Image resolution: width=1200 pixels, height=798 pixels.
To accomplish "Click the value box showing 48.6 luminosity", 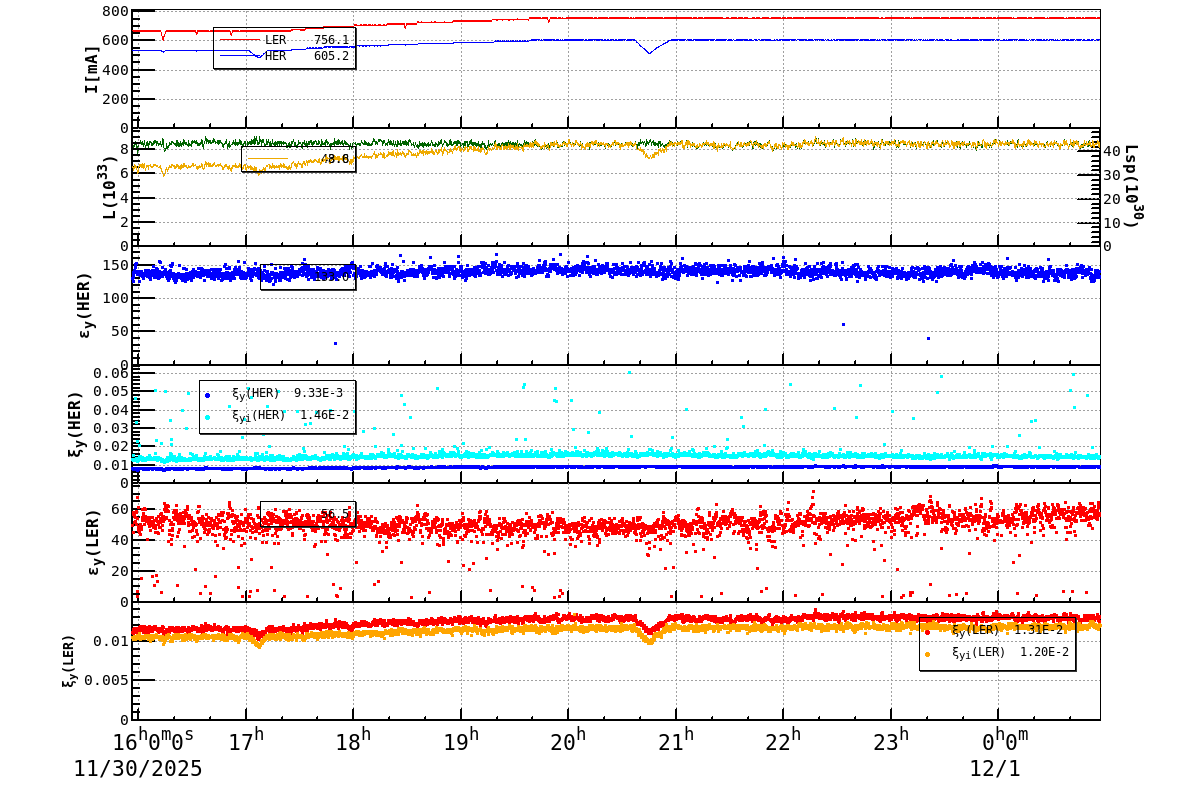I will point(335,160).
